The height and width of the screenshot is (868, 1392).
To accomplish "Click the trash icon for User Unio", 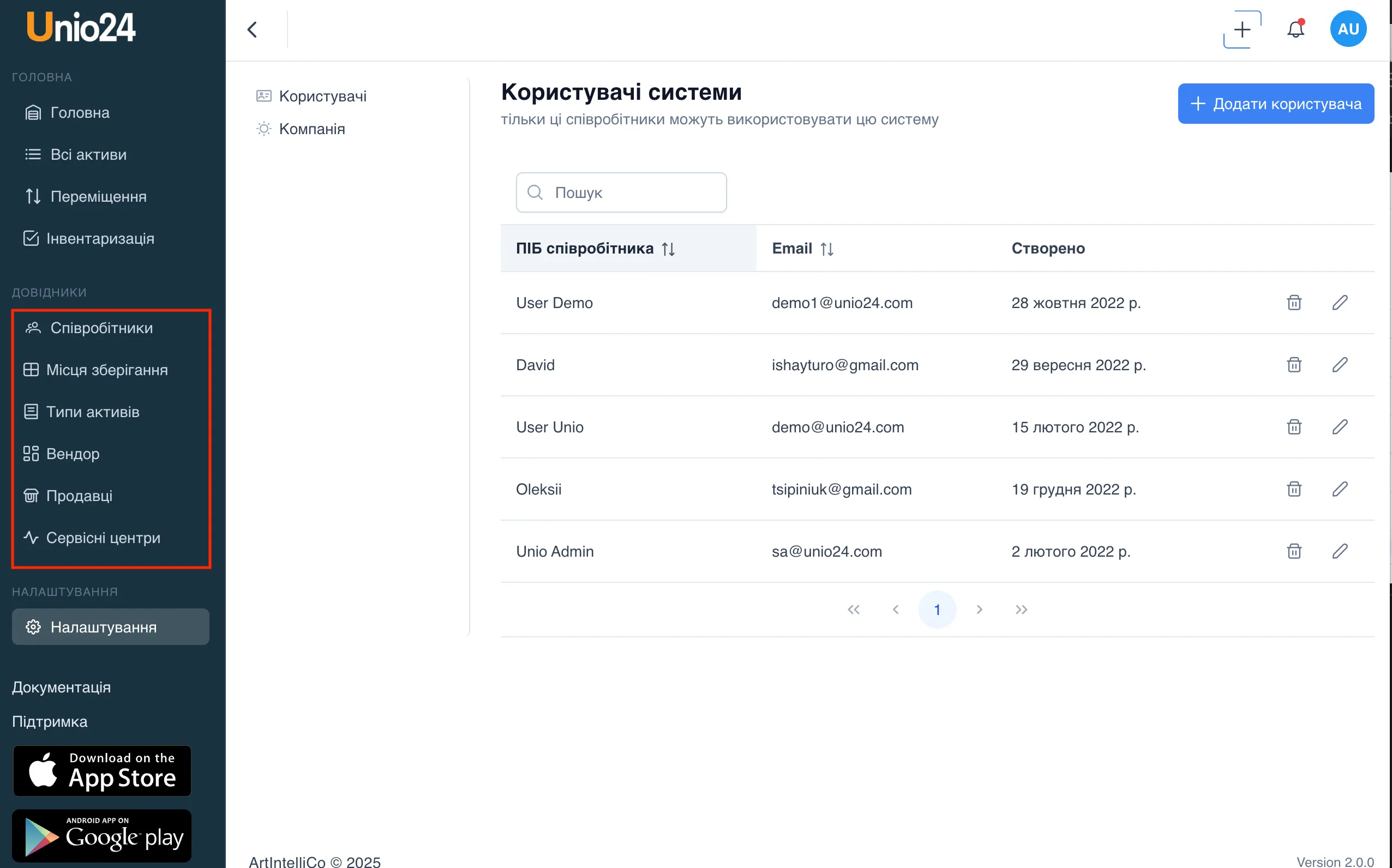I will click(1294, 427).
